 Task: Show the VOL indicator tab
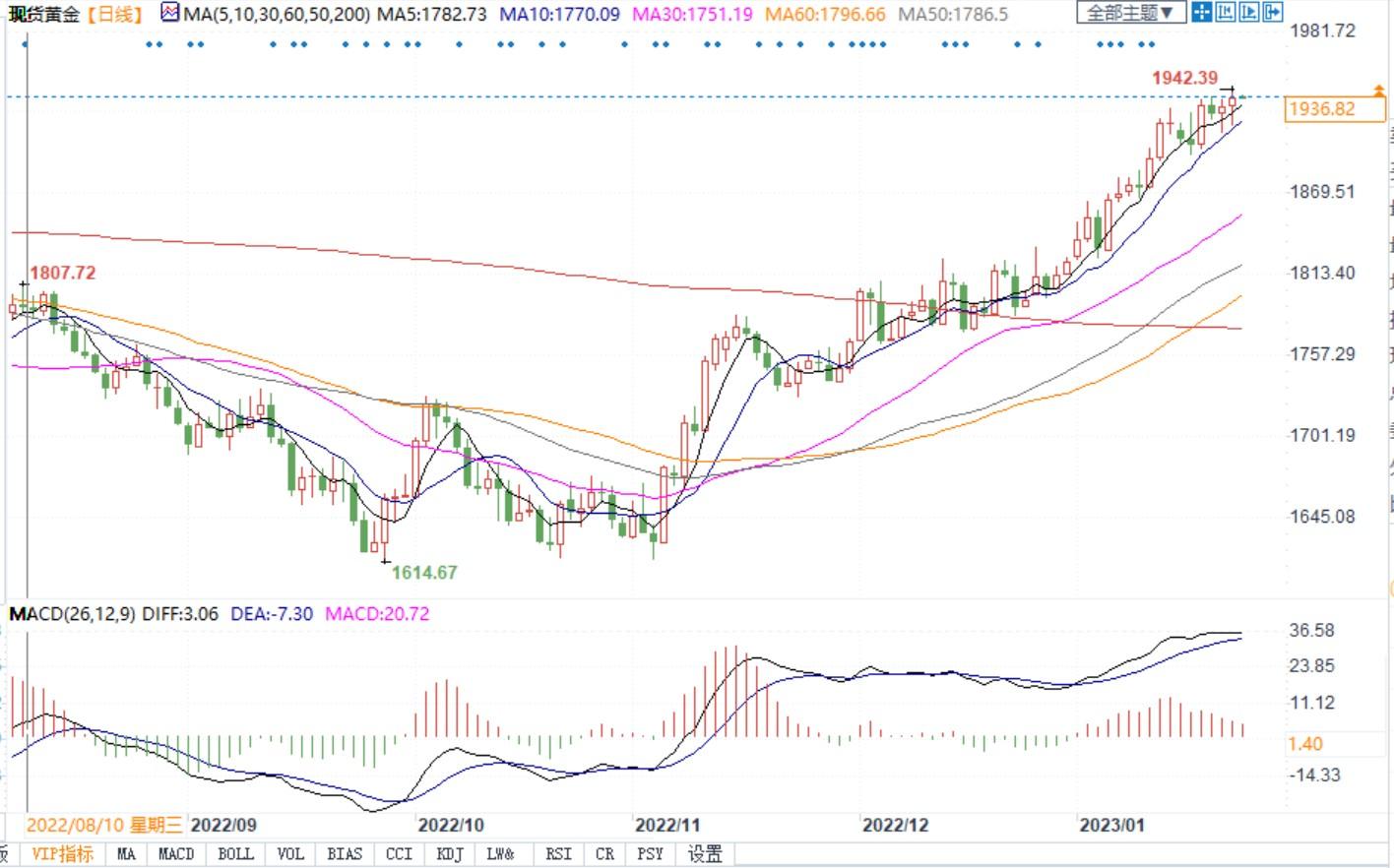290,854
